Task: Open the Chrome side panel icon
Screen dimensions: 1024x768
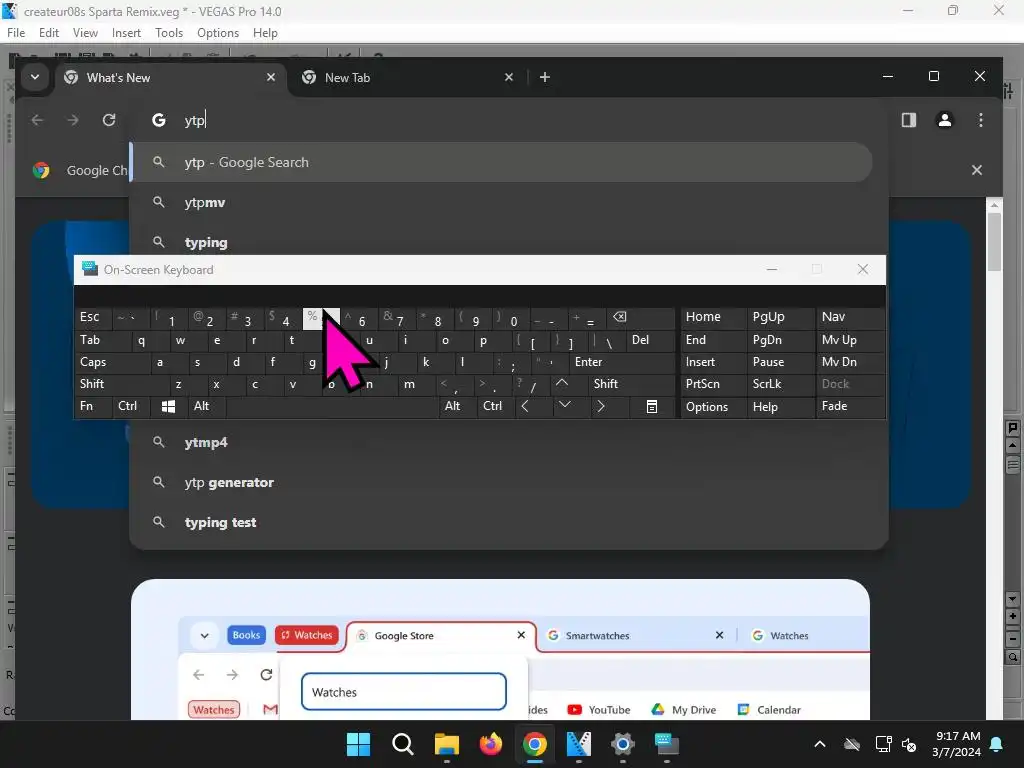Action: (909, 120)
